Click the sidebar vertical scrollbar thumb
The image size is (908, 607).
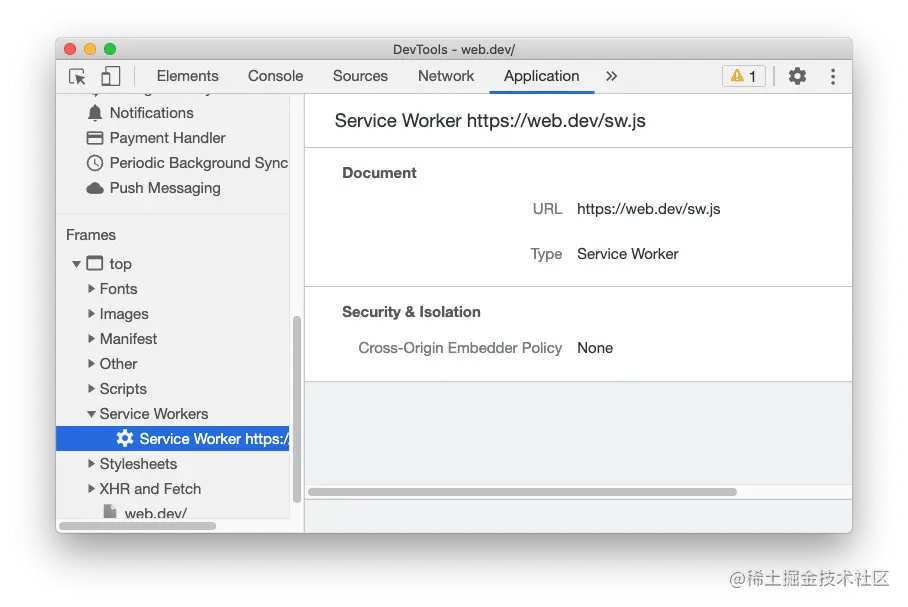tap(297, 409)
